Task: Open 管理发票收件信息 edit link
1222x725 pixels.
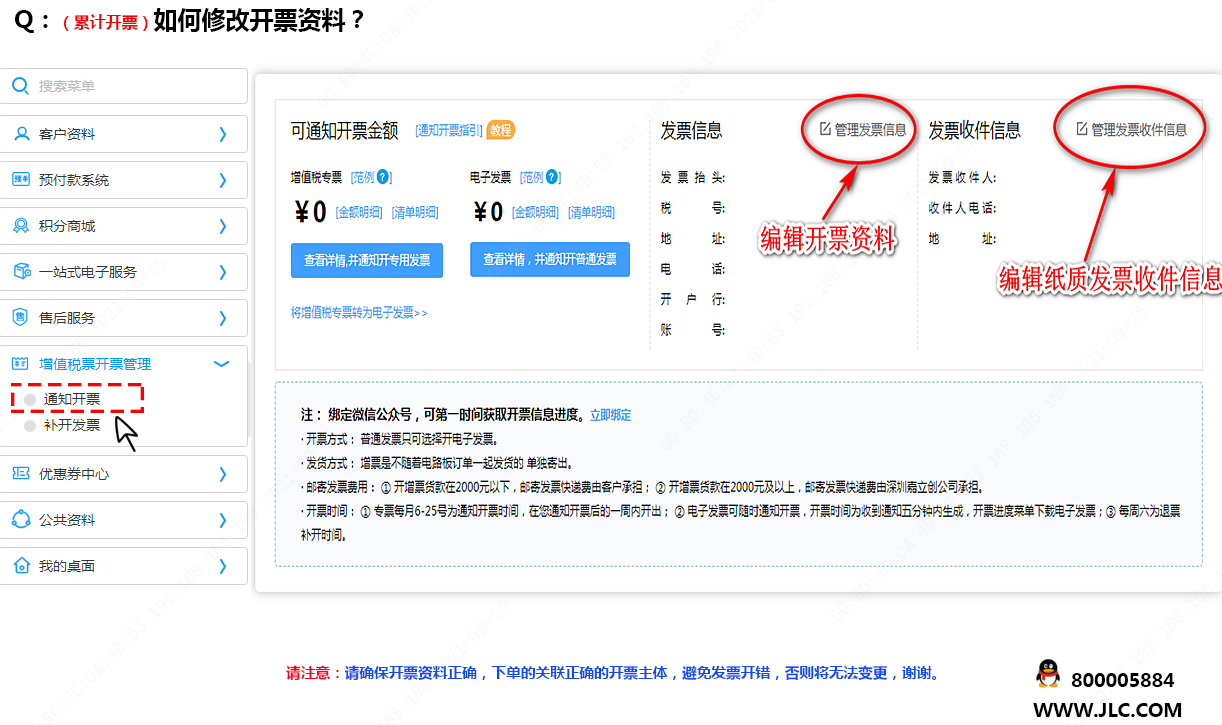Action: (1131, 130)
